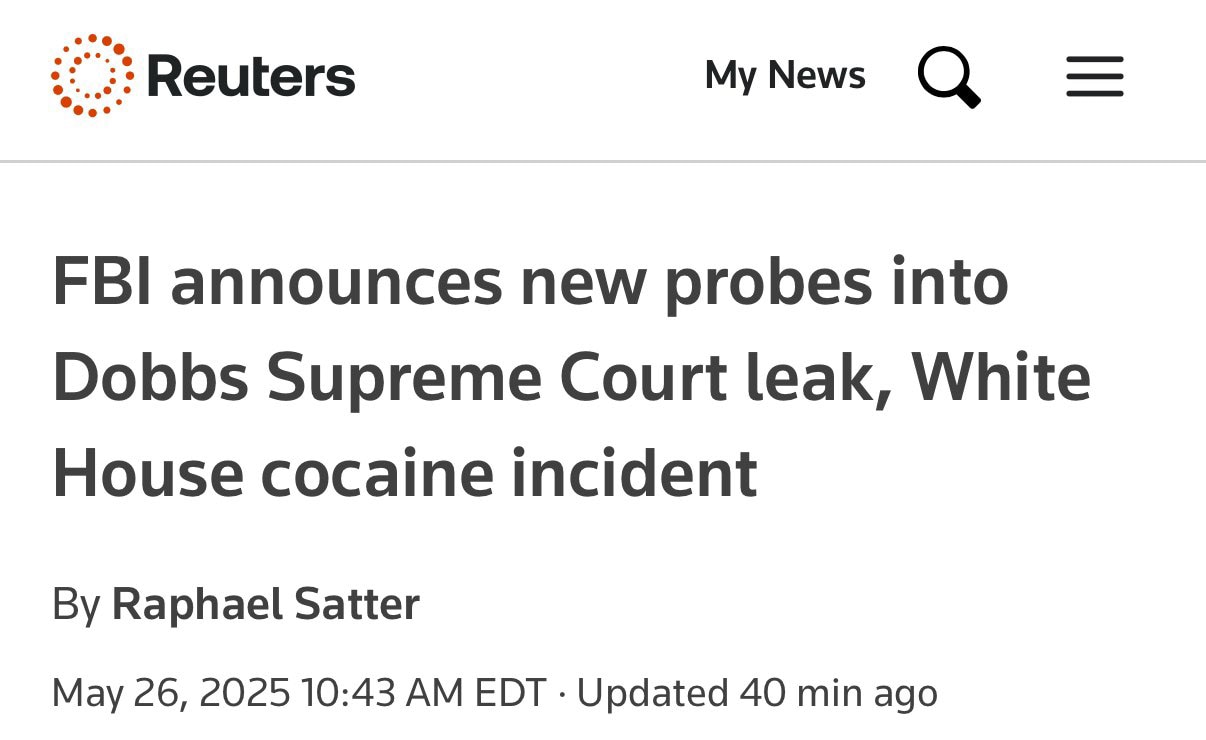Click the "By" byline label
The height and width of the screenshot is (740, 1206).
(76, 604)
